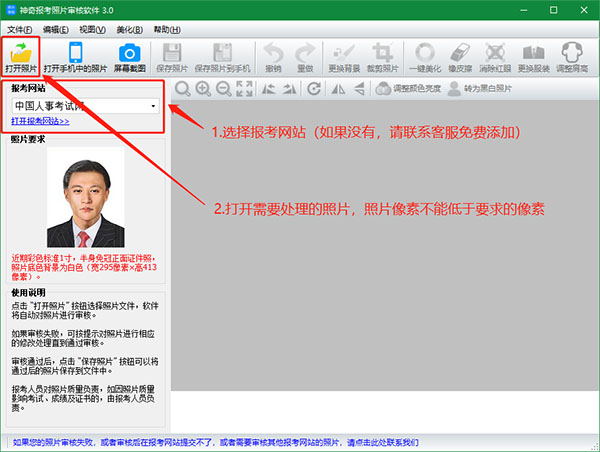
Task: Select the 裁剪照片 crop tool
Action: click(380, 54)
